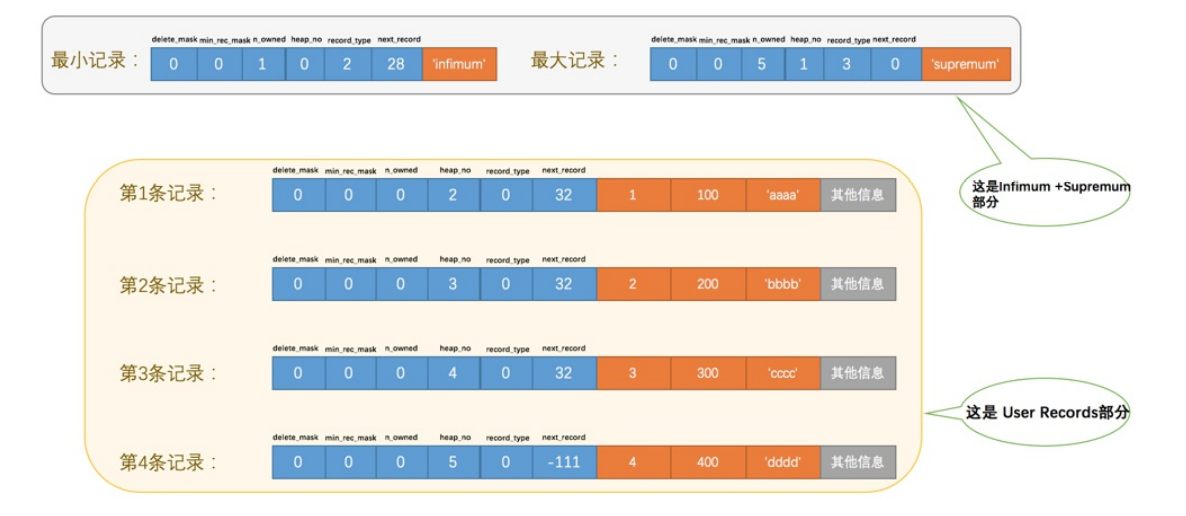The height and width of the screenshot is (516, 1186).
Task: Click n_owned value 1 in 最小记录
Action: [265, 64]
